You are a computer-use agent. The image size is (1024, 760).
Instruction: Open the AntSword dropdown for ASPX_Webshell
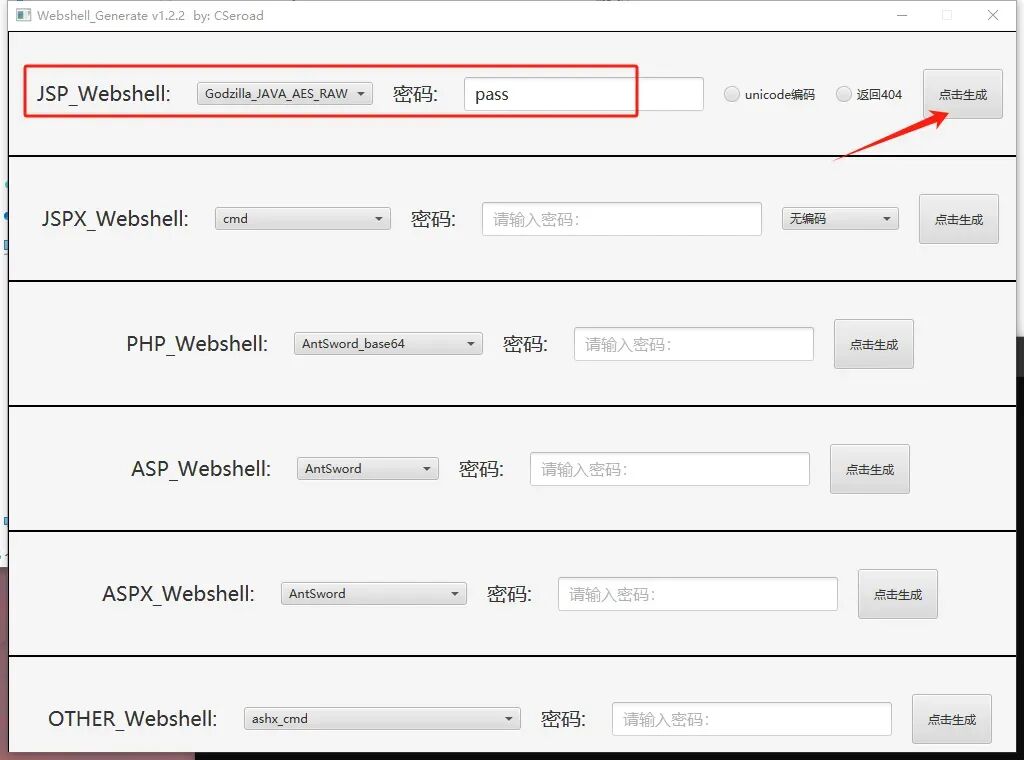[x=373, y=592]
